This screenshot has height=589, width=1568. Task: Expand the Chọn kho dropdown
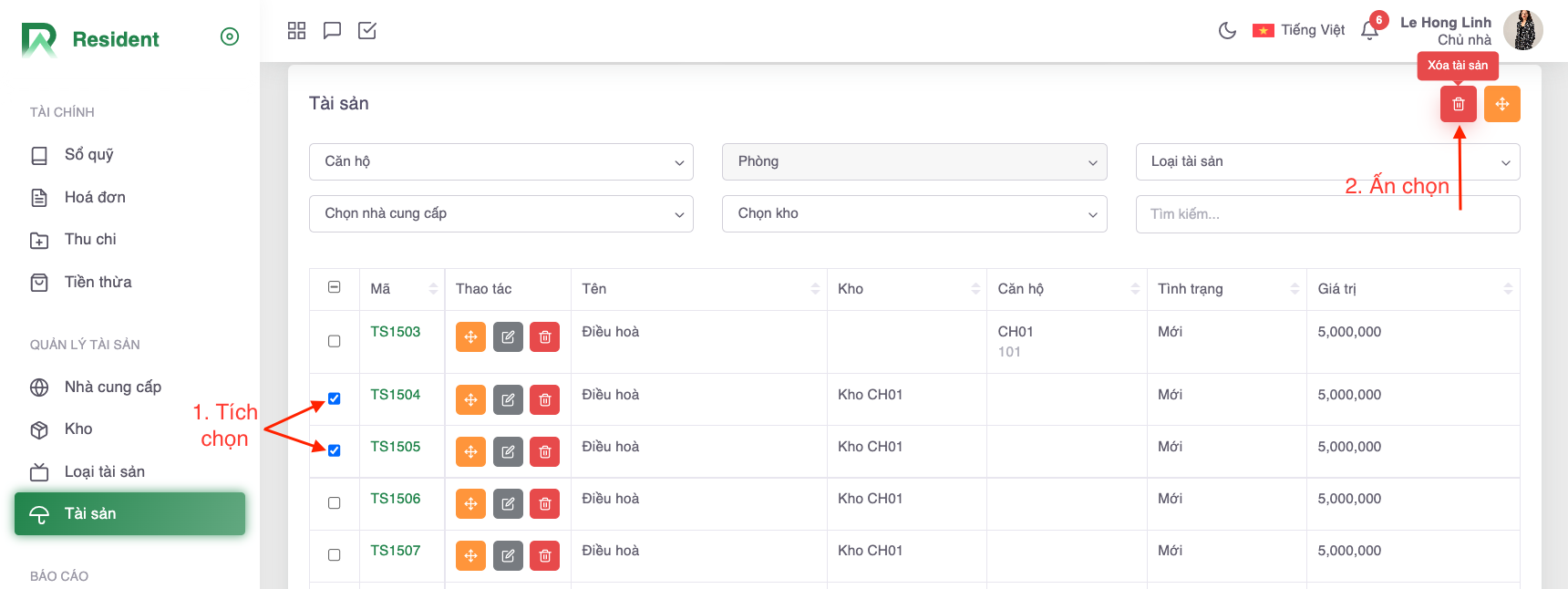click(x=913, y=213)
